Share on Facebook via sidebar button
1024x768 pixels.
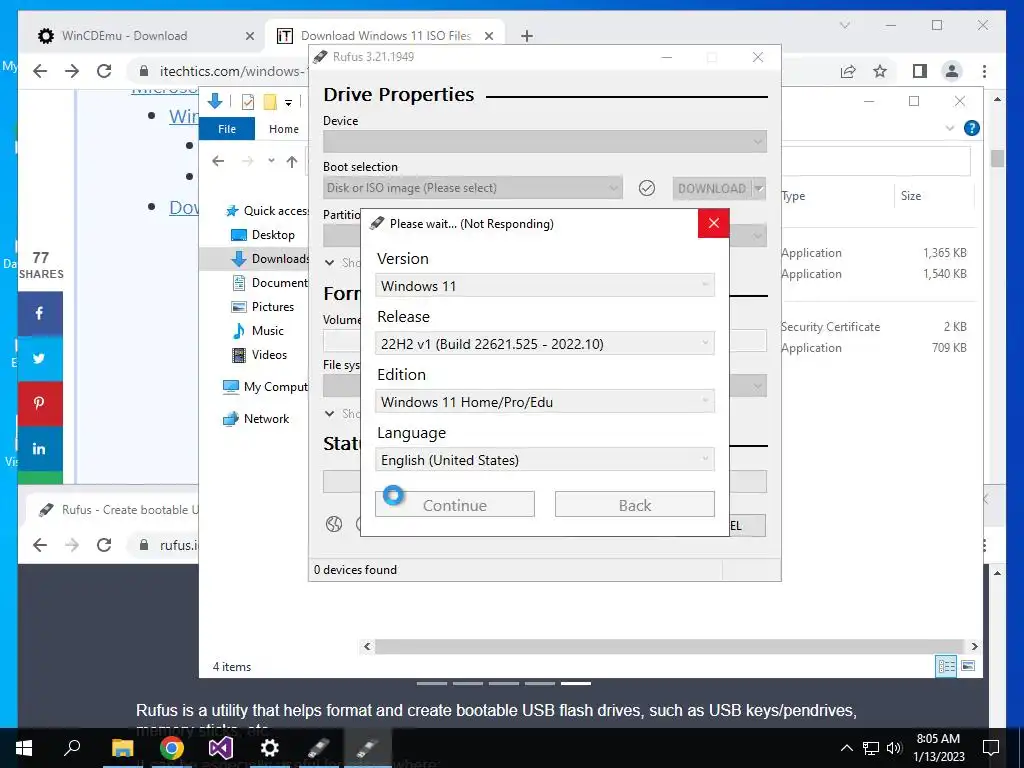point(40,313)
